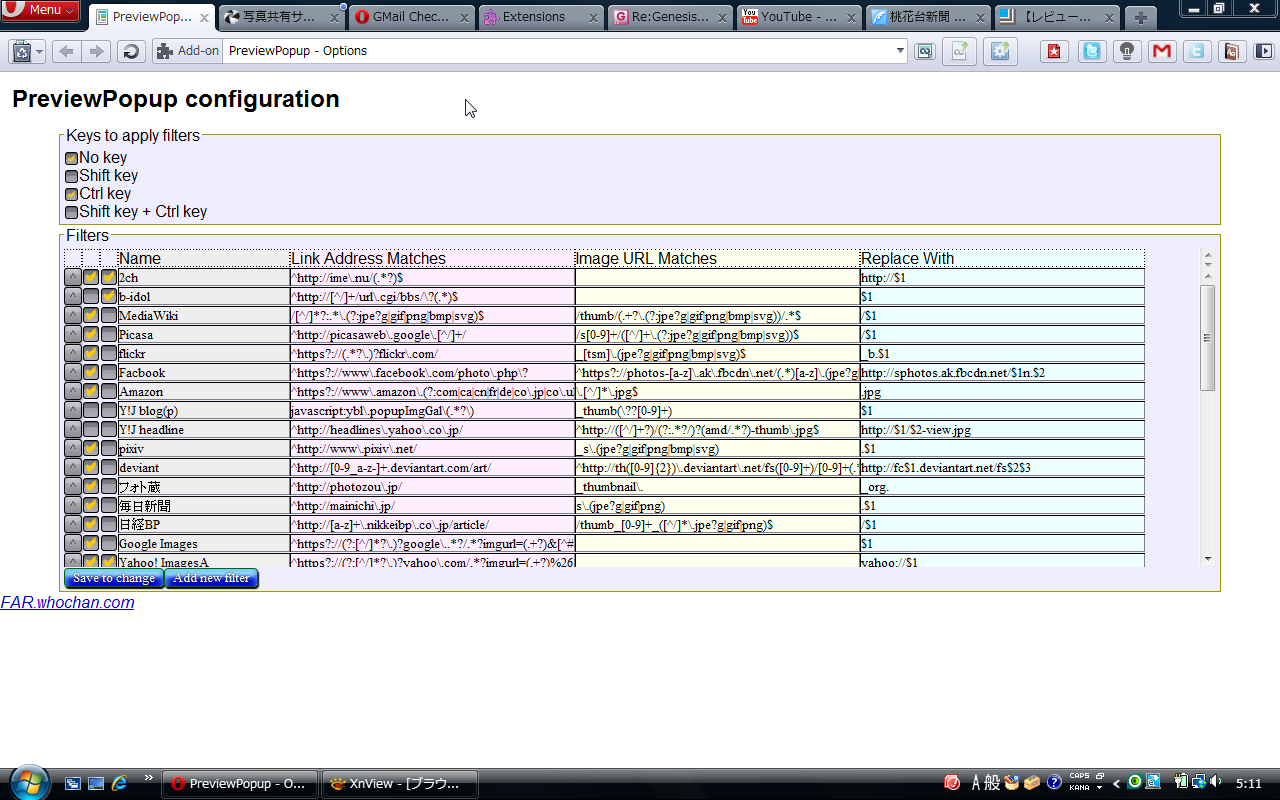Image resolution: width=1280 pixels, height=800 pixels.
Task: Check the first checkbox in the Y!J headline row
Action: click(x=91, y=429)
